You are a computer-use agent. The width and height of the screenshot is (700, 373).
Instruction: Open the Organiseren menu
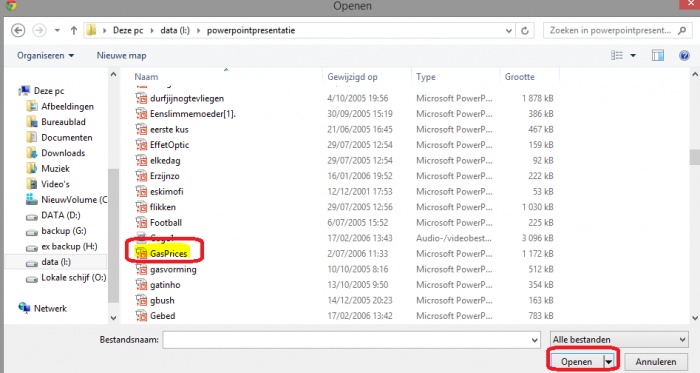click(46, 56)
